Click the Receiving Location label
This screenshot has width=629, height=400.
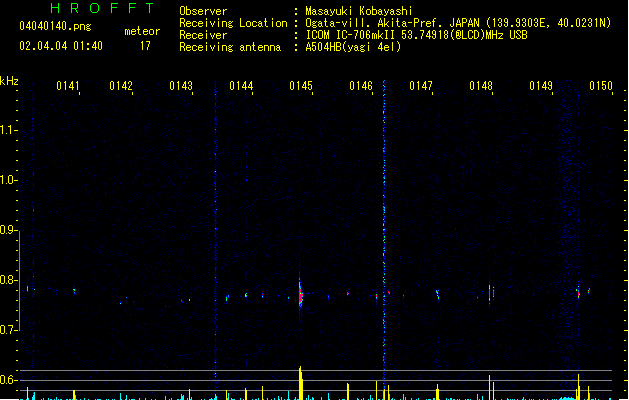(x=233, y=23)
